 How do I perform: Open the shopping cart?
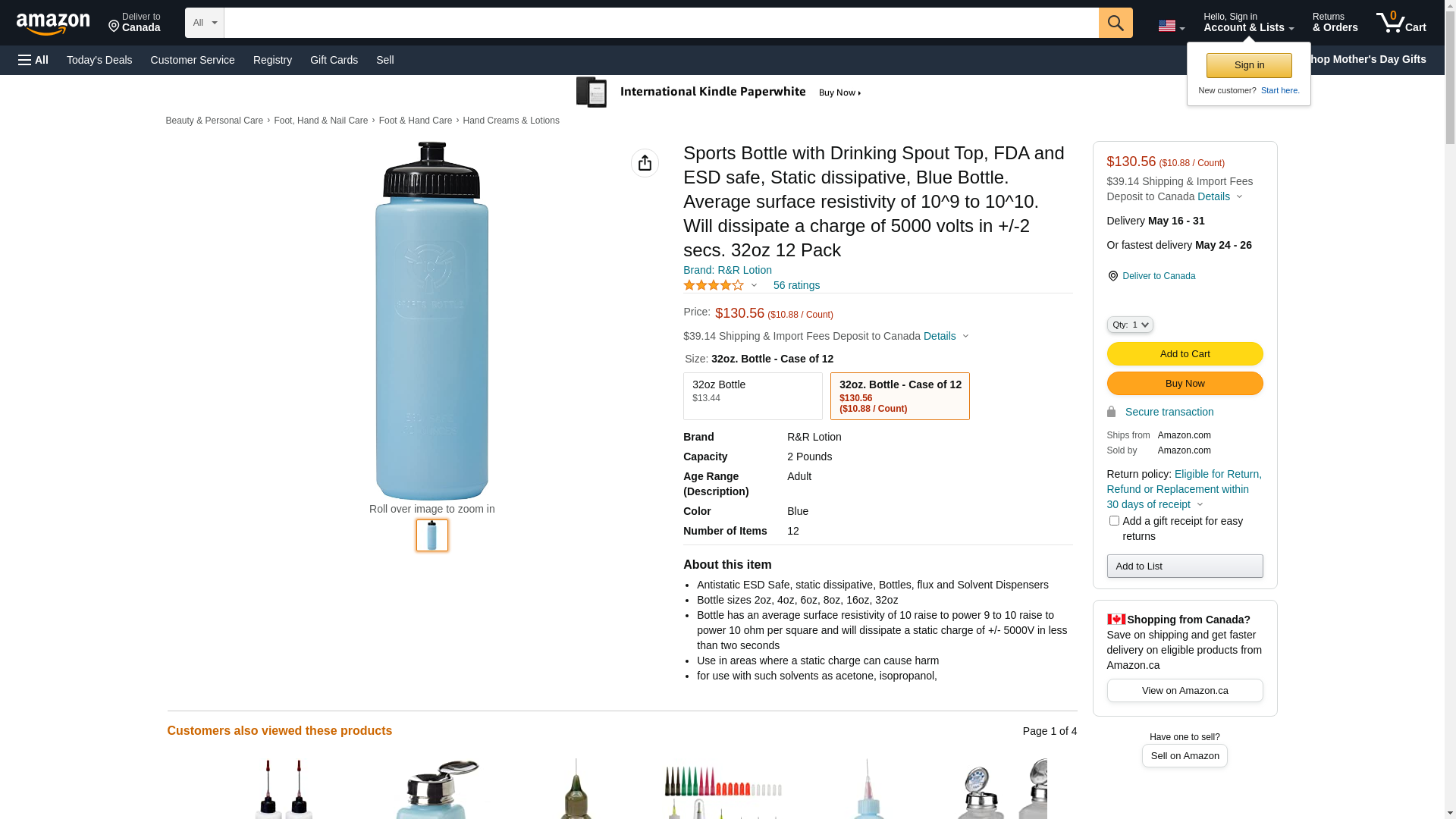[x=1401, y=23]
